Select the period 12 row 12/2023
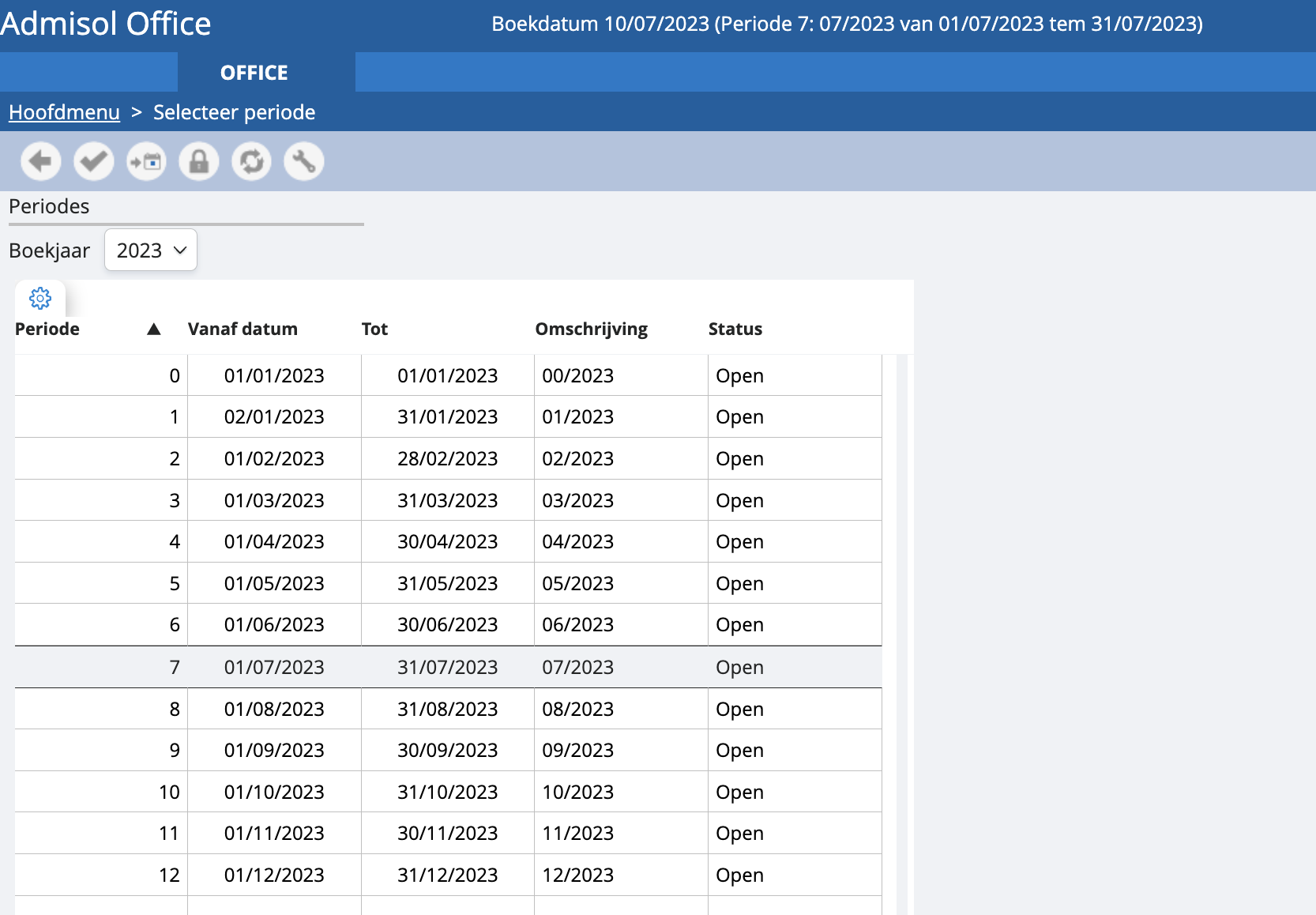1316x915 pixels. click(x=577, y=875)
